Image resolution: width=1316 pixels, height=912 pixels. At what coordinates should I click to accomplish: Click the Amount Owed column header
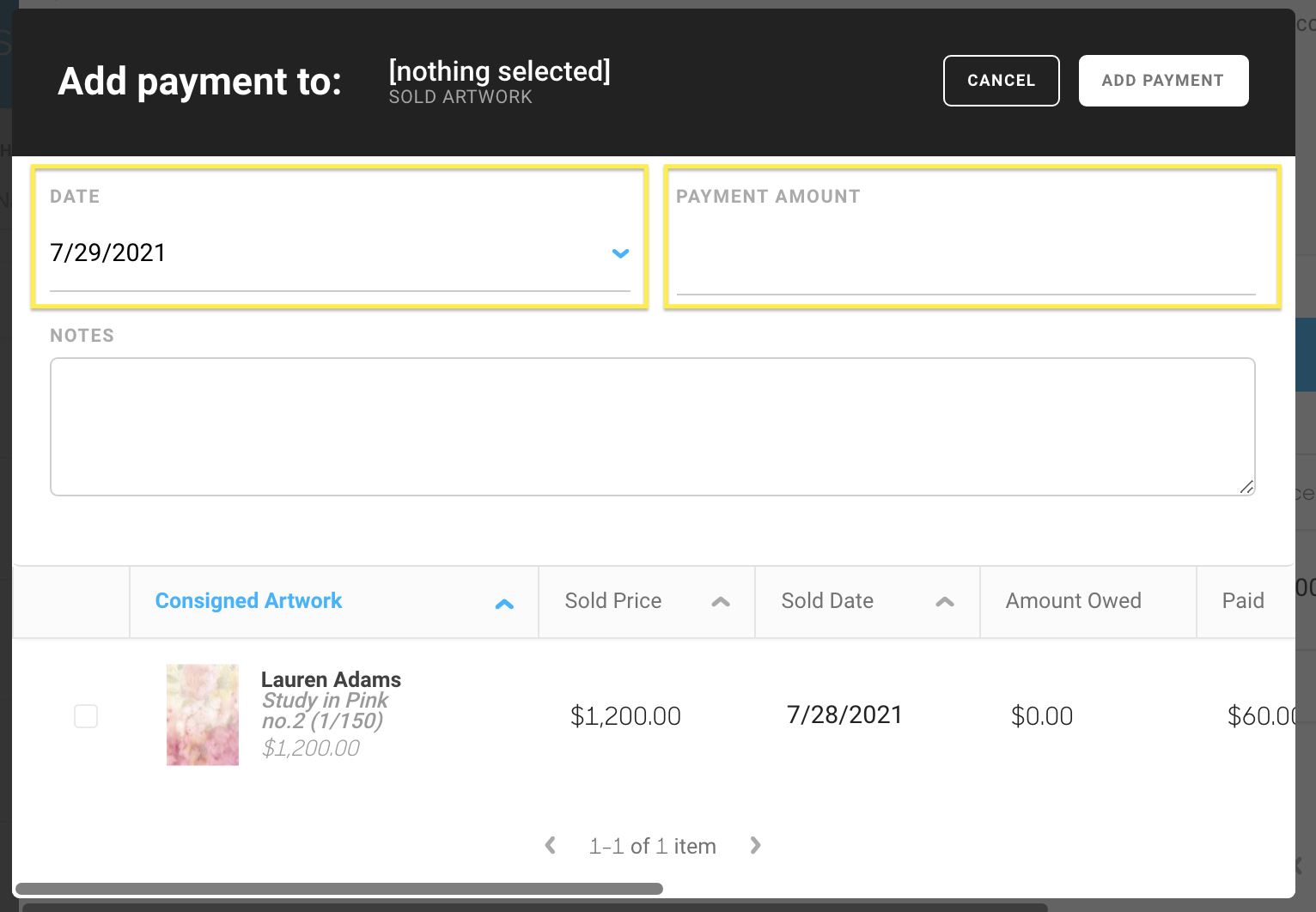point(1072,601)
